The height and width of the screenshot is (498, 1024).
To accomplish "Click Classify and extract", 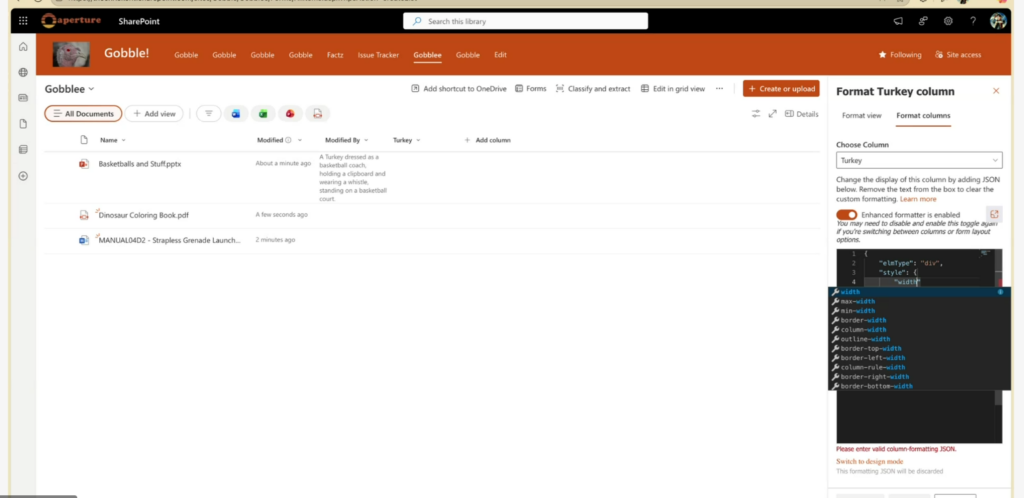I will pos(593,88).
